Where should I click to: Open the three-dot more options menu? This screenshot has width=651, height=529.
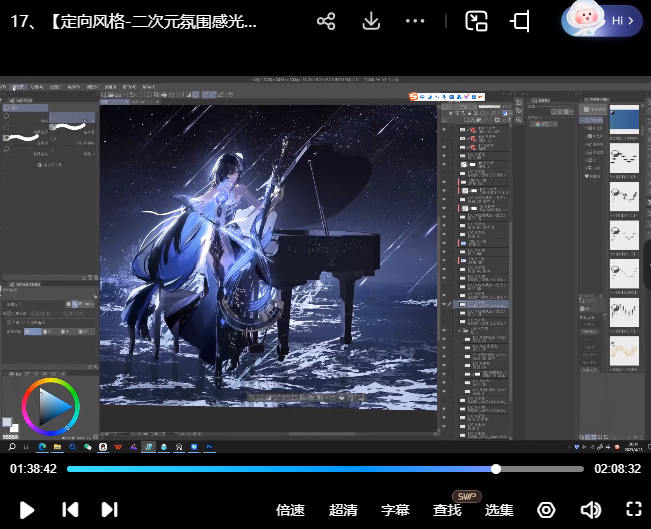tap(415, 21)
